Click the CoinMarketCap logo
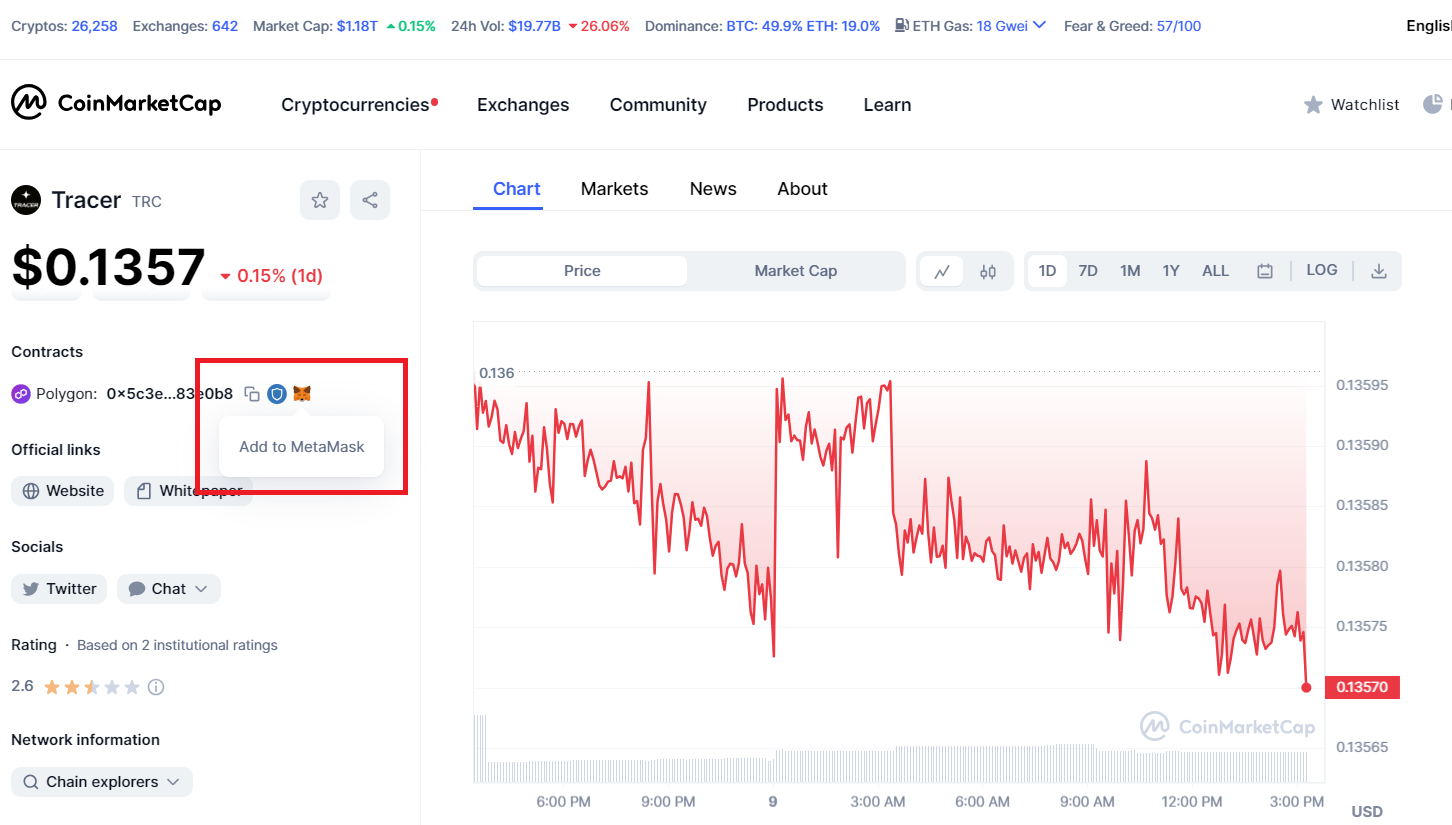 pos(116,103)
